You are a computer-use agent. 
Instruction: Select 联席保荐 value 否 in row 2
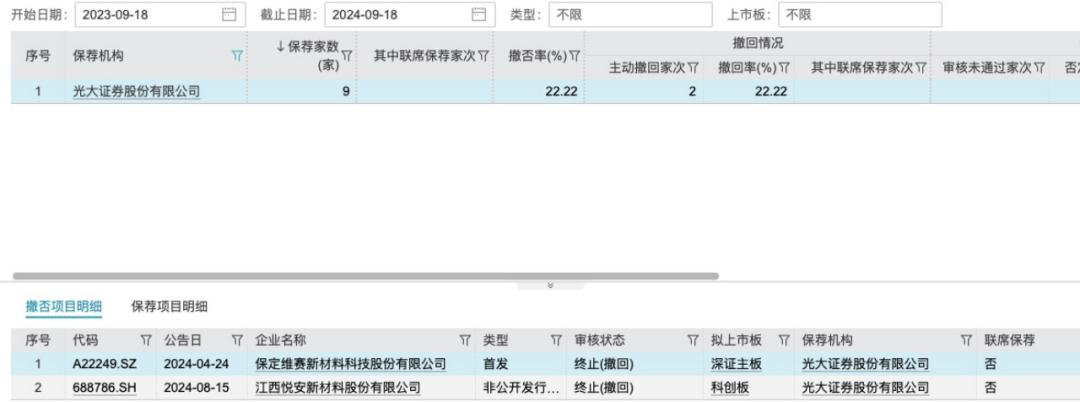click(990, 388)
